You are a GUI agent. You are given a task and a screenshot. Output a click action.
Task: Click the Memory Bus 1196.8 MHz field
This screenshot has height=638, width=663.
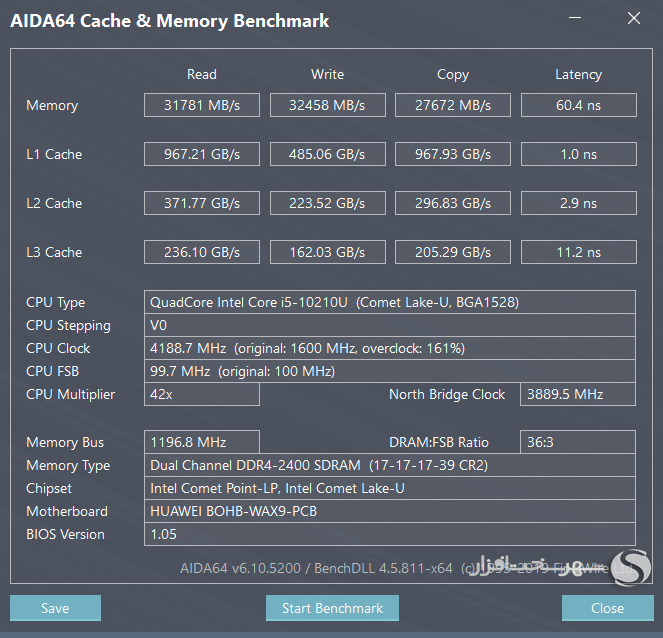(202, 442)
